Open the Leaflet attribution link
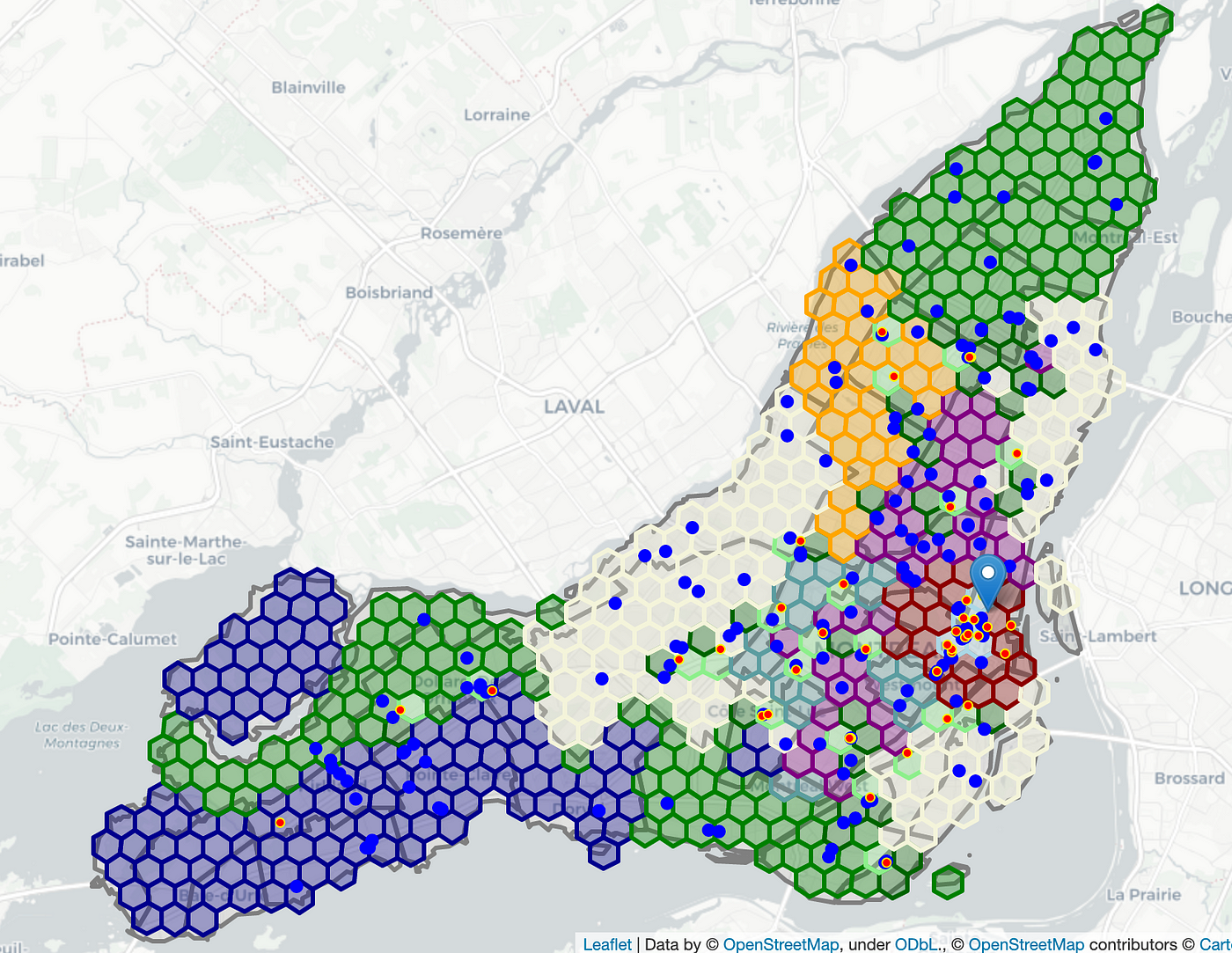 (607, 944)
